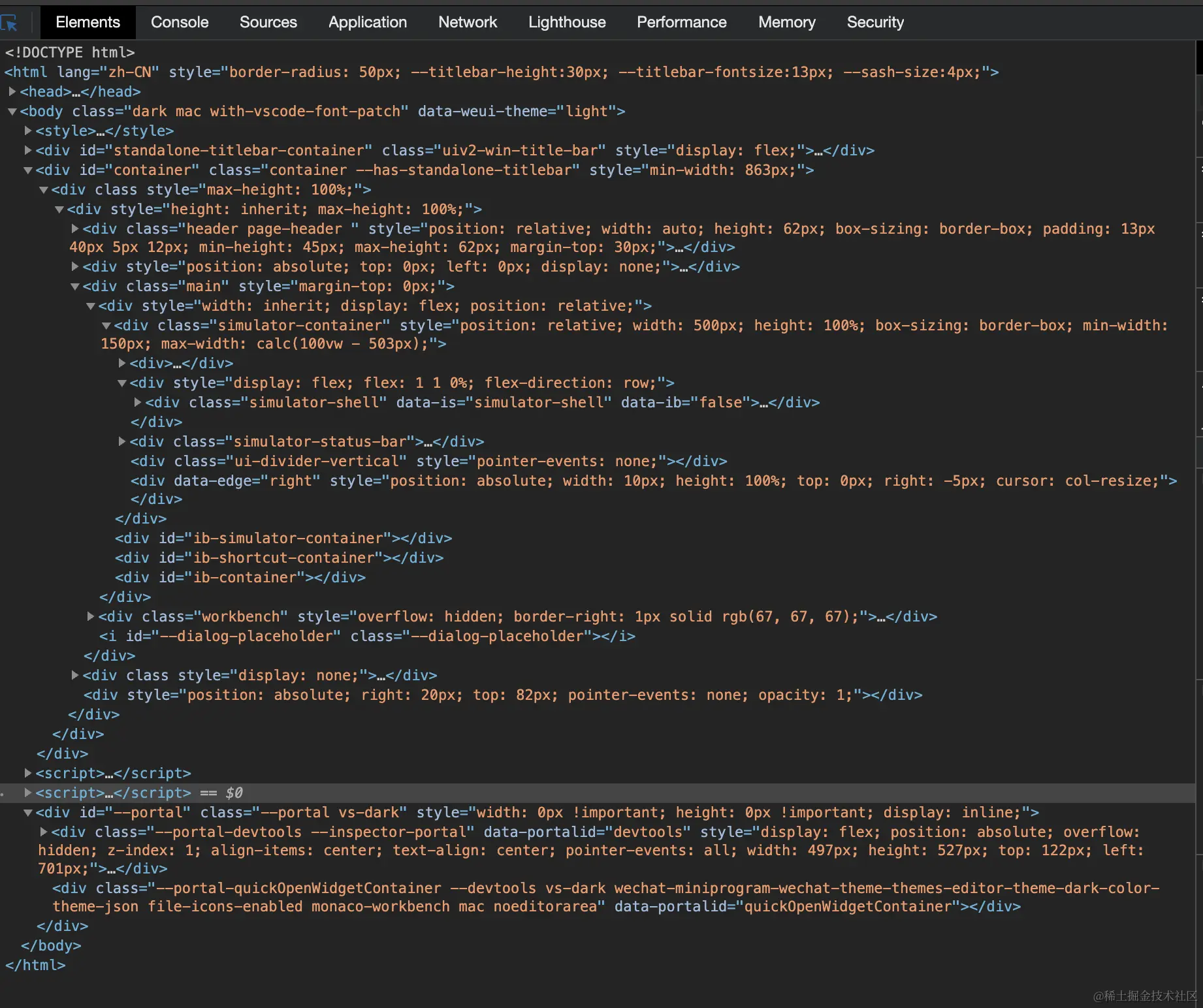
Task: Expand the workbench div
Action: click(x=90, y=616)
